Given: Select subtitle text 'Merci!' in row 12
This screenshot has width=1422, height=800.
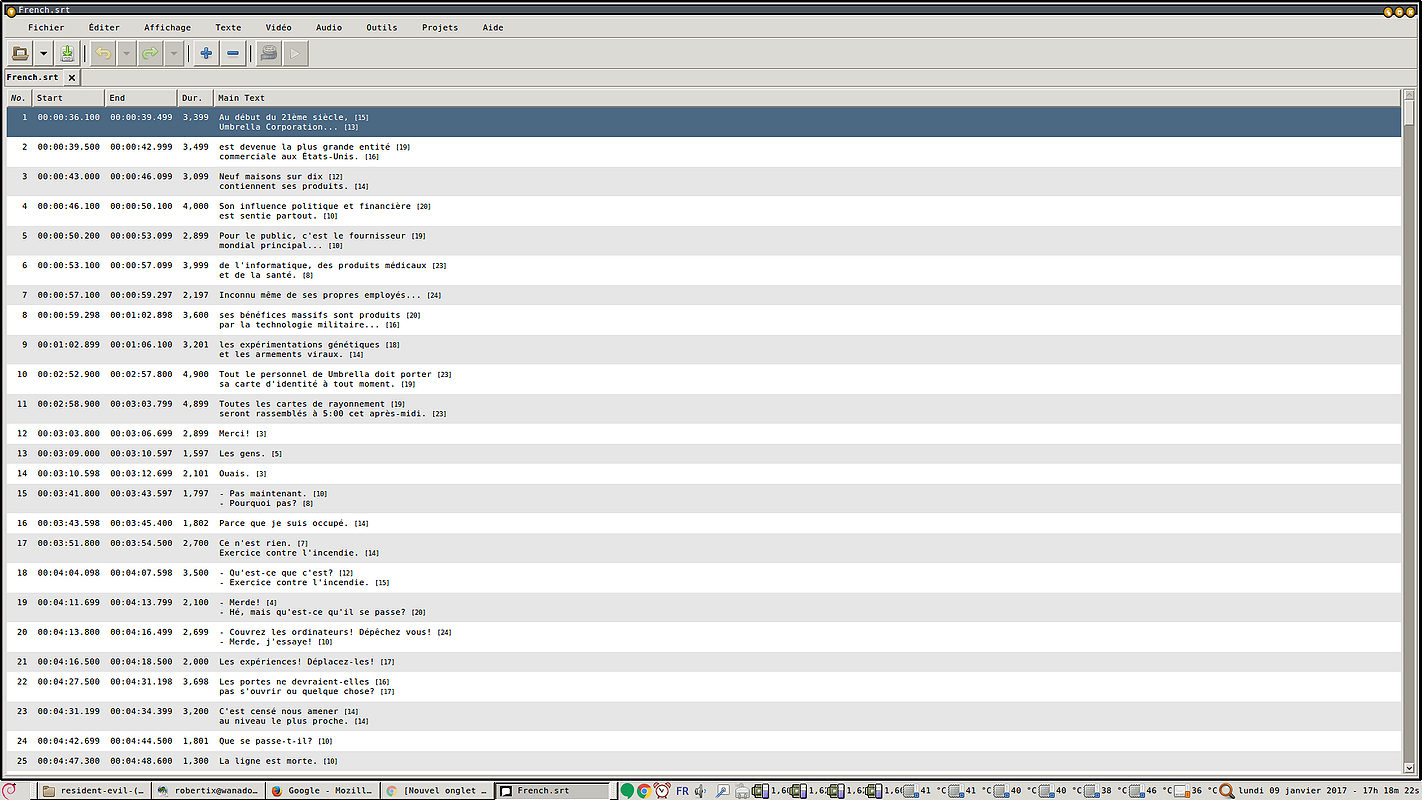Looking at the screenshot, I should 235,433.
